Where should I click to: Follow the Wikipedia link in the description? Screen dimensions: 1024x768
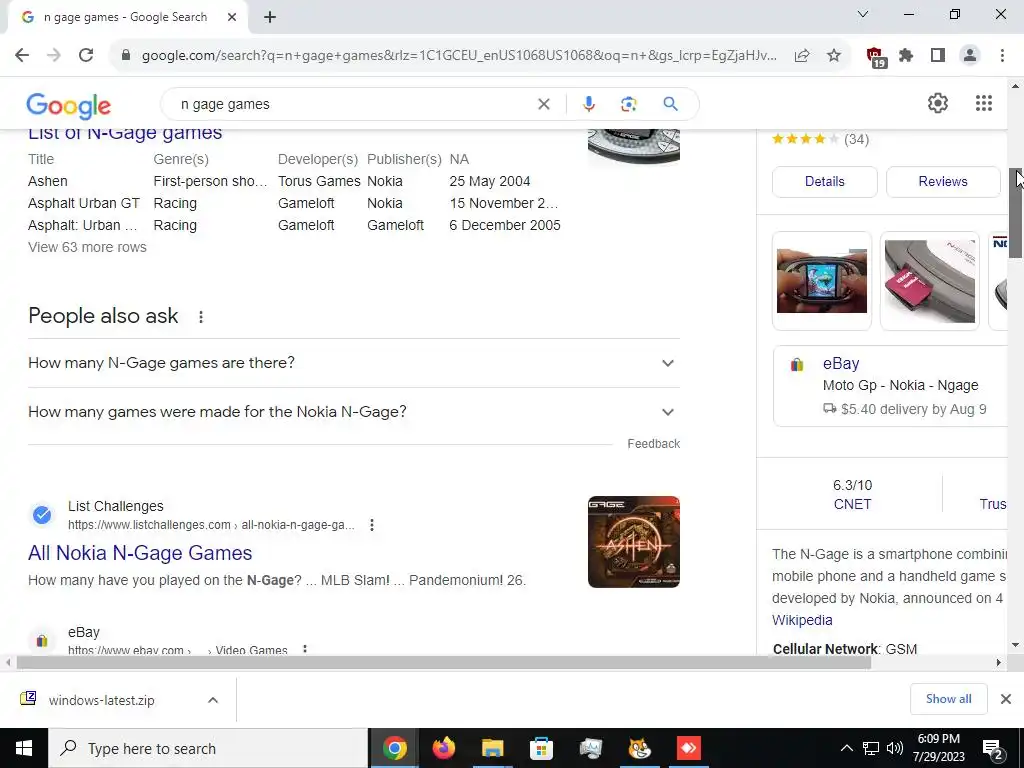pyautogui.click(x=802, y=620)
